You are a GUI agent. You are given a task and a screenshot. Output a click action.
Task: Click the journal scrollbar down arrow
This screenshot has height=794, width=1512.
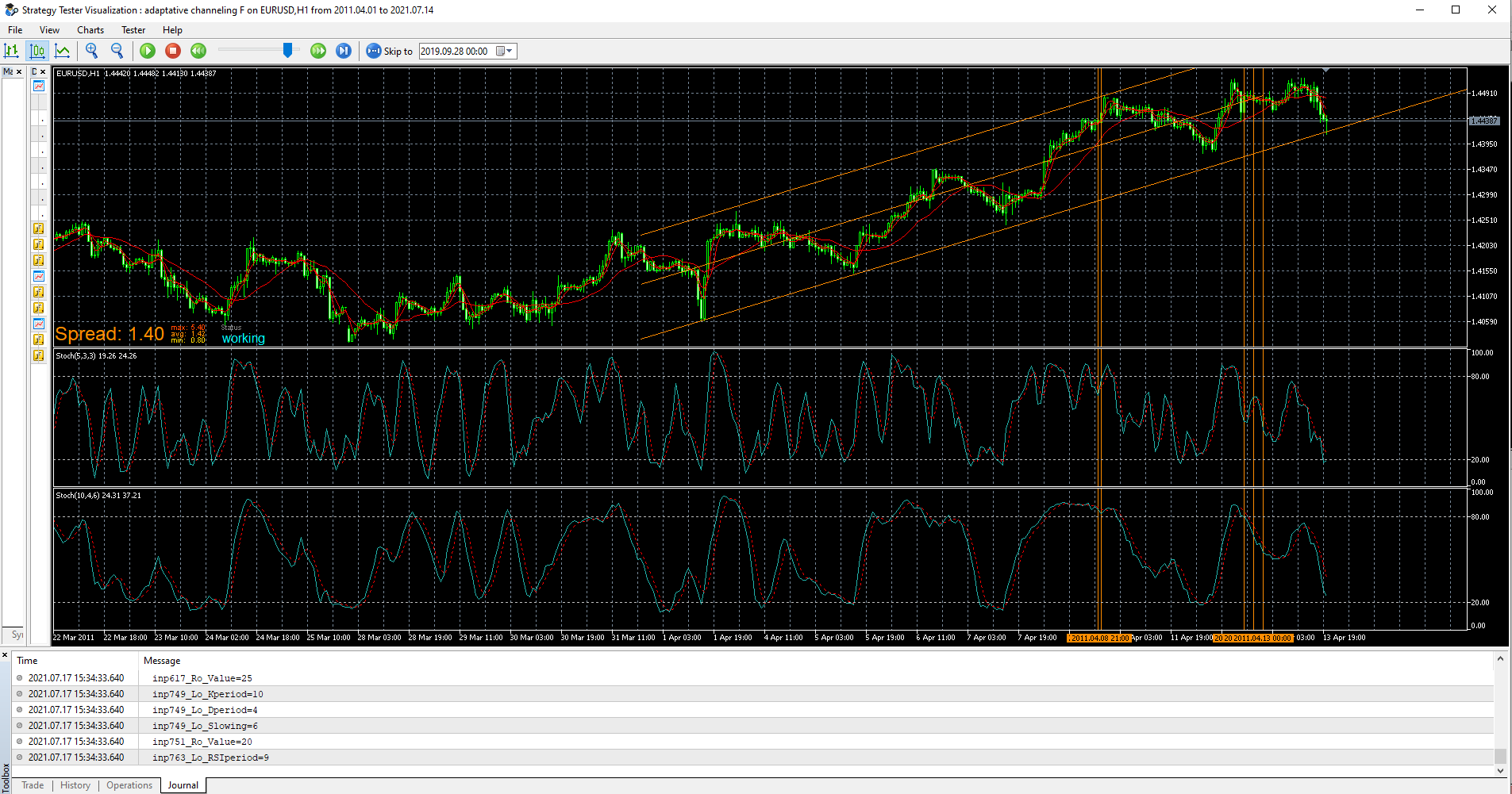1500,770
